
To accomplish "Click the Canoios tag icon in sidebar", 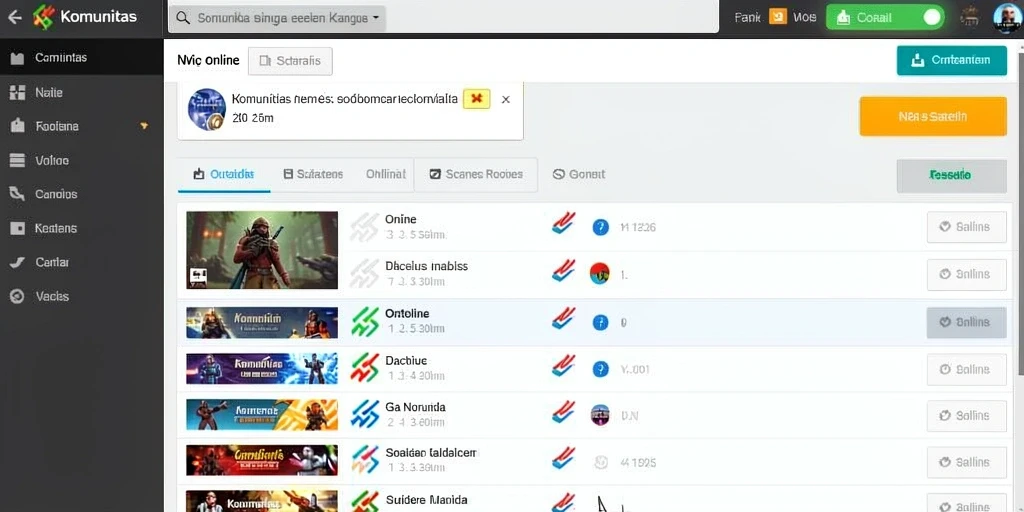I will pyautogui.click(x=18, y=194).
